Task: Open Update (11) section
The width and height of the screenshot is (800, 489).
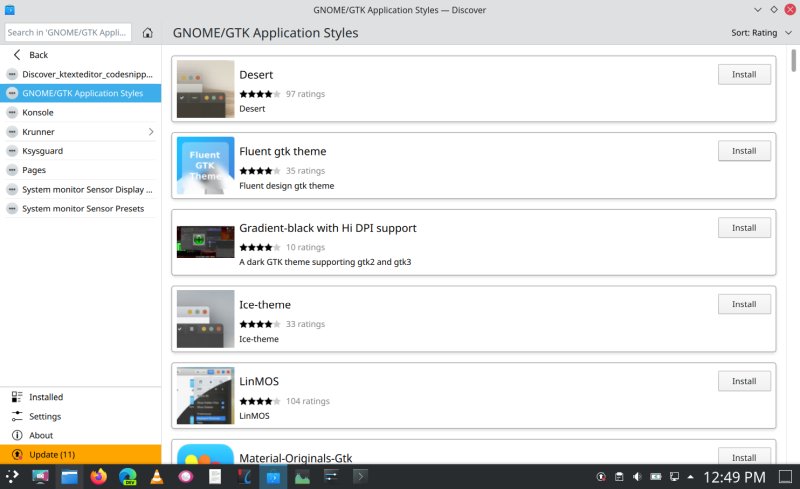Action: [81, 454]
